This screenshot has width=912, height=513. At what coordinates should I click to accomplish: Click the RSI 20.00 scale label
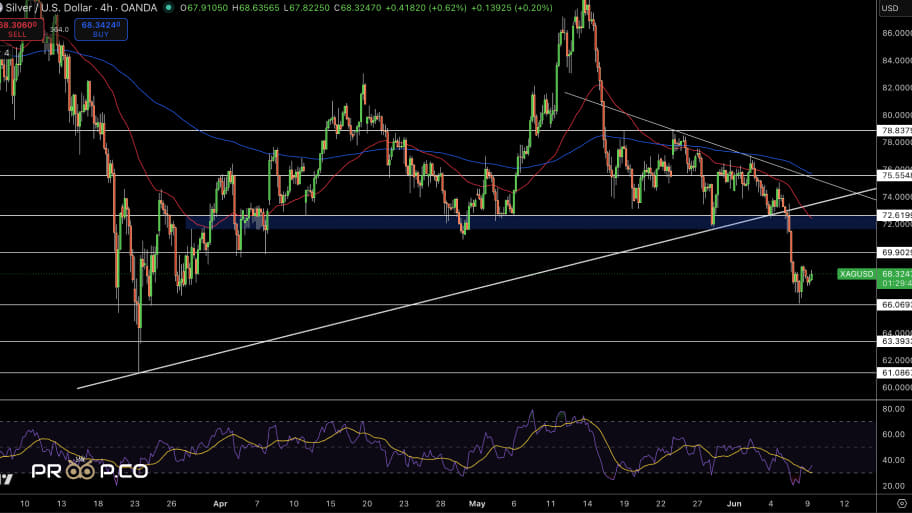click(893, 486)
